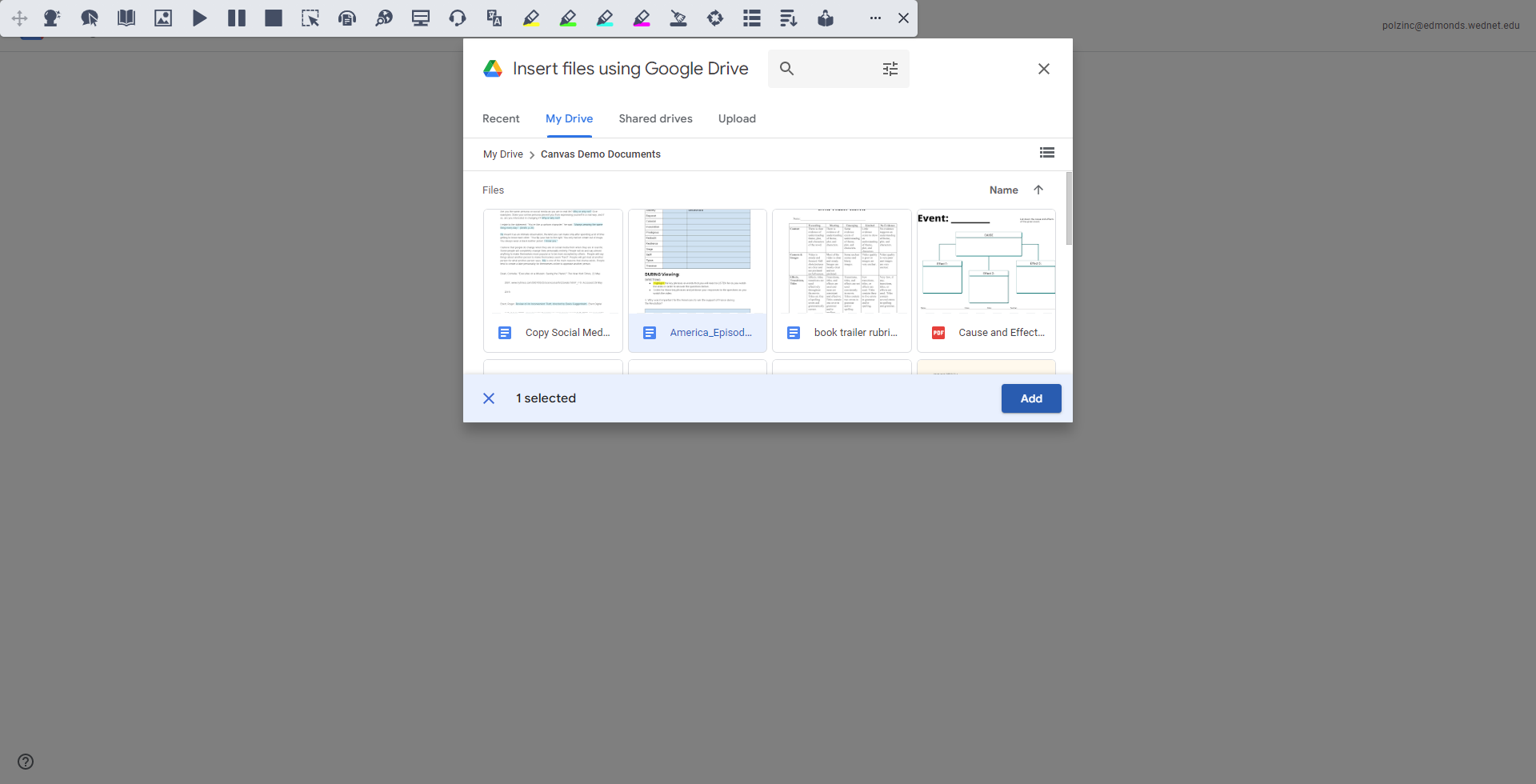Click the last toolbar reading icon

pos(826,18)
